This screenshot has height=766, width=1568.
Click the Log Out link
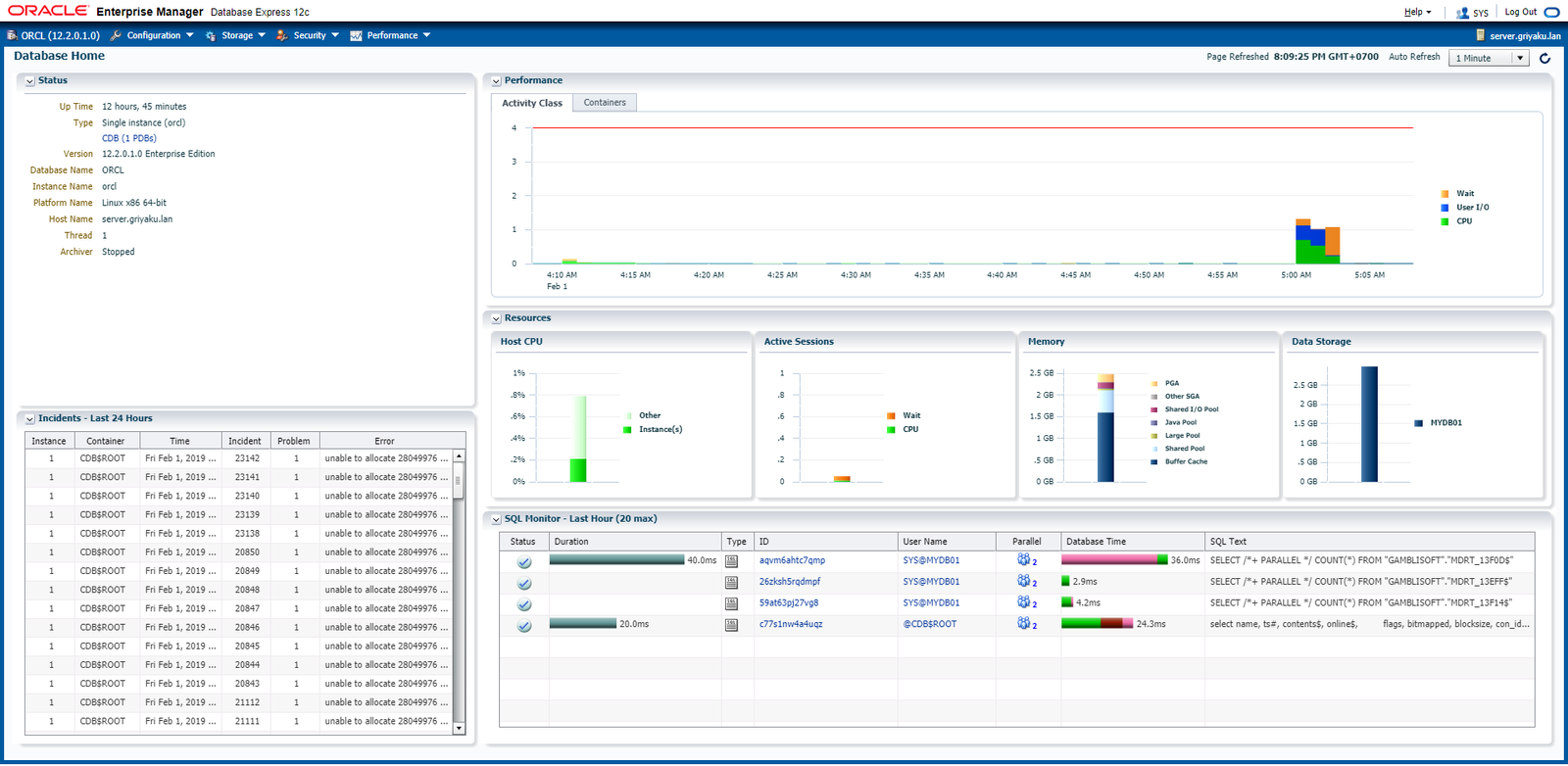(x=1521, y=12)
